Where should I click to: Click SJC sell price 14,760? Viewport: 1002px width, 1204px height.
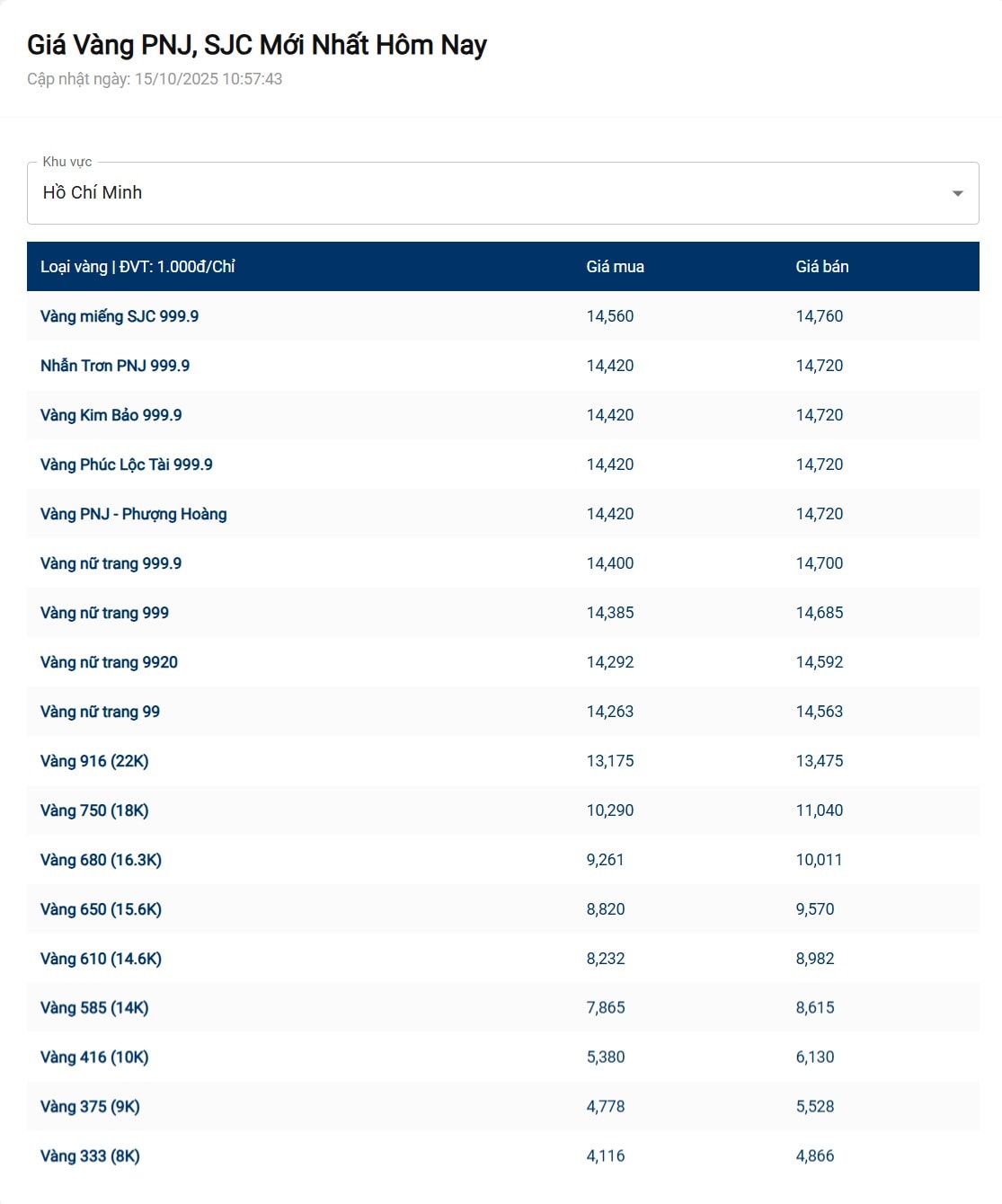pyautogui.click(x=819, y=316)
